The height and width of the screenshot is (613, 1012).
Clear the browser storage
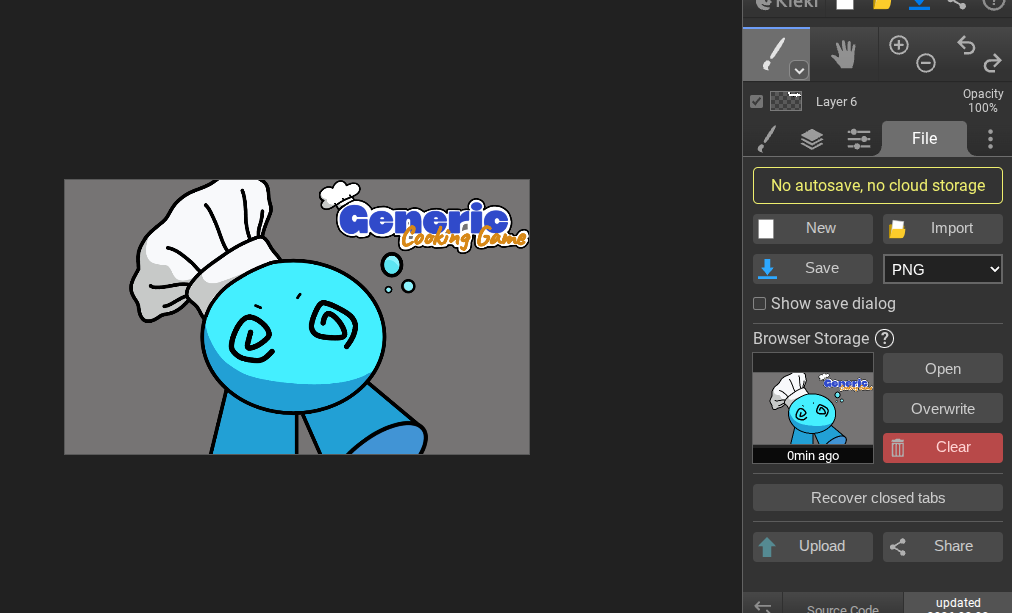click(942, 447)
